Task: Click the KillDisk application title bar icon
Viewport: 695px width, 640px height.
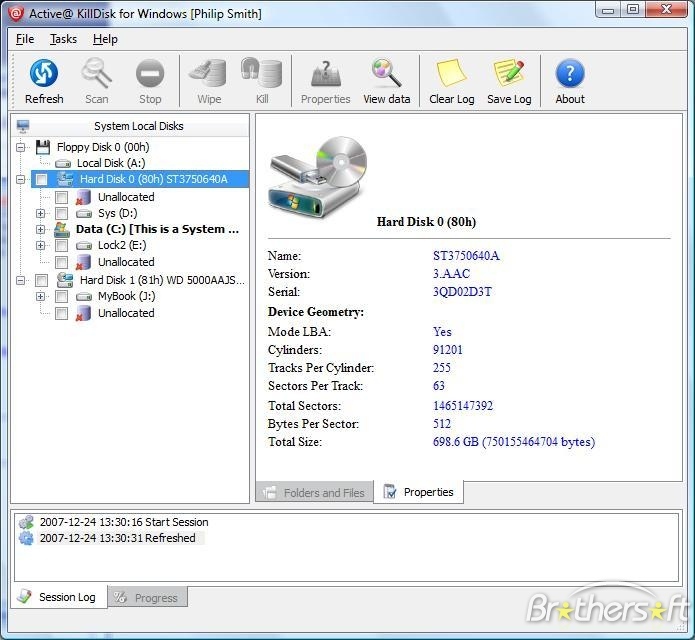Action: coord(16,13)
